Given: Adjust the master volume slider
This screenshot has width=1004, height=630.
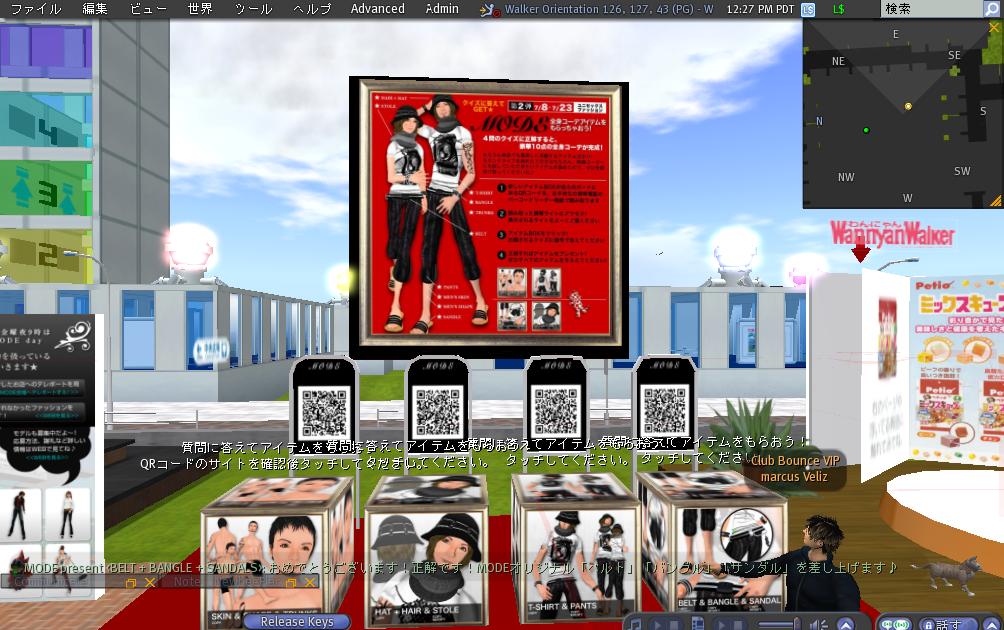Looking at the screenshot, I should point(779,624).
